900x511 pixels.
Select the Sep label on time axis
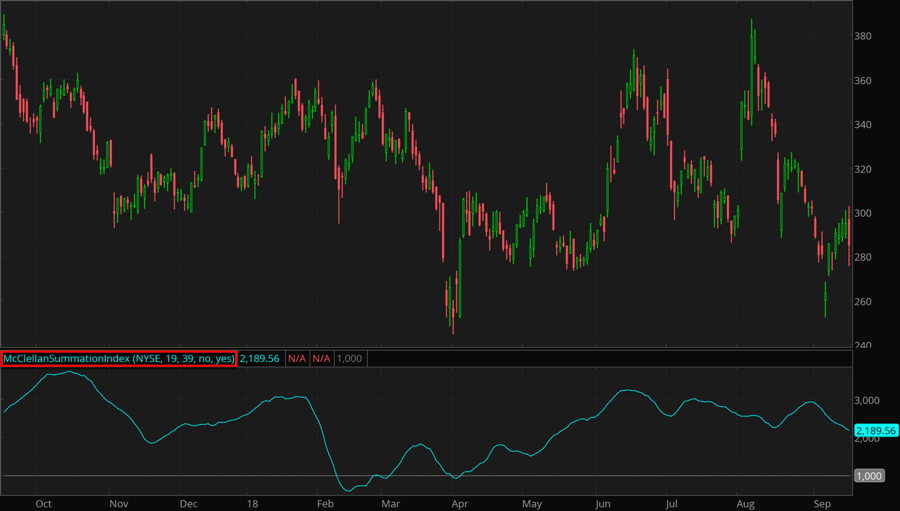[821, 503]
